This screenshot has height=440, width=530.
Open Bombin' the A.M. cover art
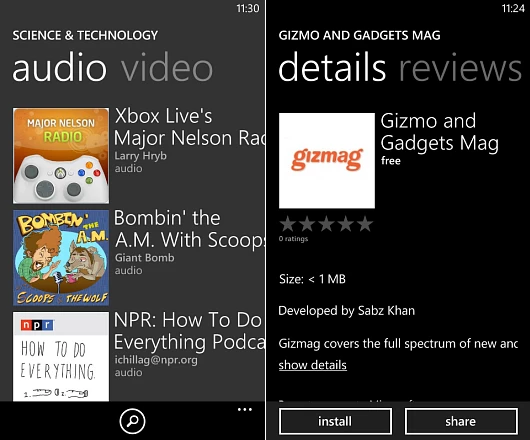[x=61, y=258]
